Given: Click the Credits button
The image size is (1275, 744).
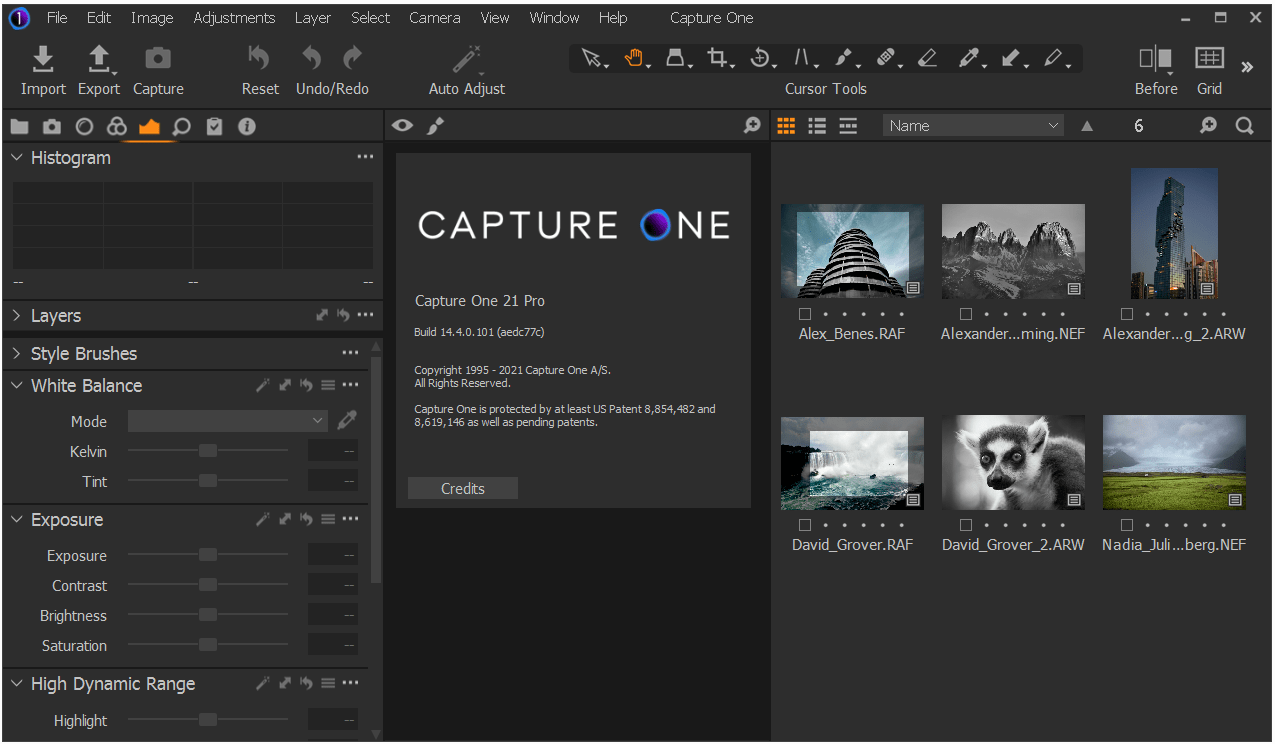Looking at the screenshot, I should (x=462, y=489).
